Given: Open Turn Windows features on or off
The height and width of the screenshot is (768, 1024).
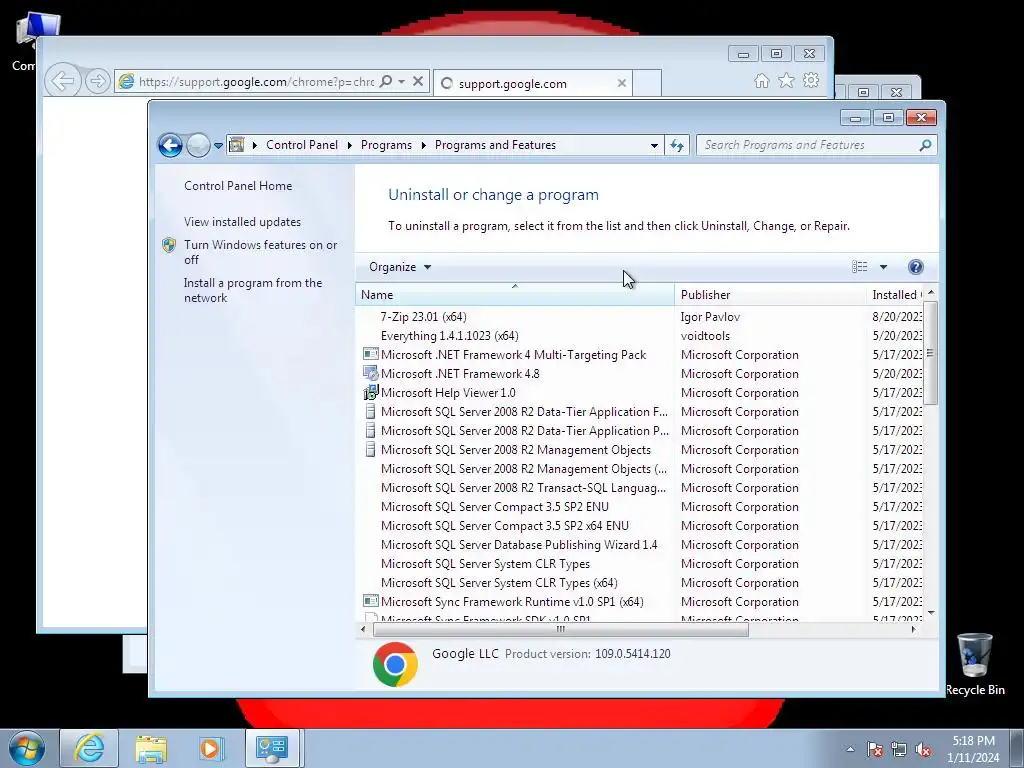Looking at the screenshot, I should point(261,252).
